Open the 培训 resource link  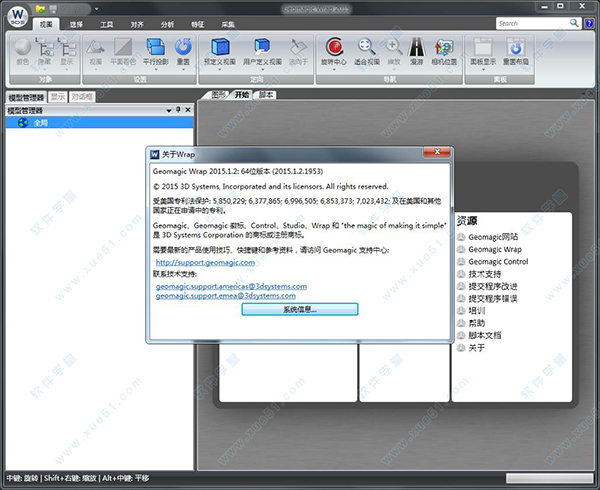477,311
